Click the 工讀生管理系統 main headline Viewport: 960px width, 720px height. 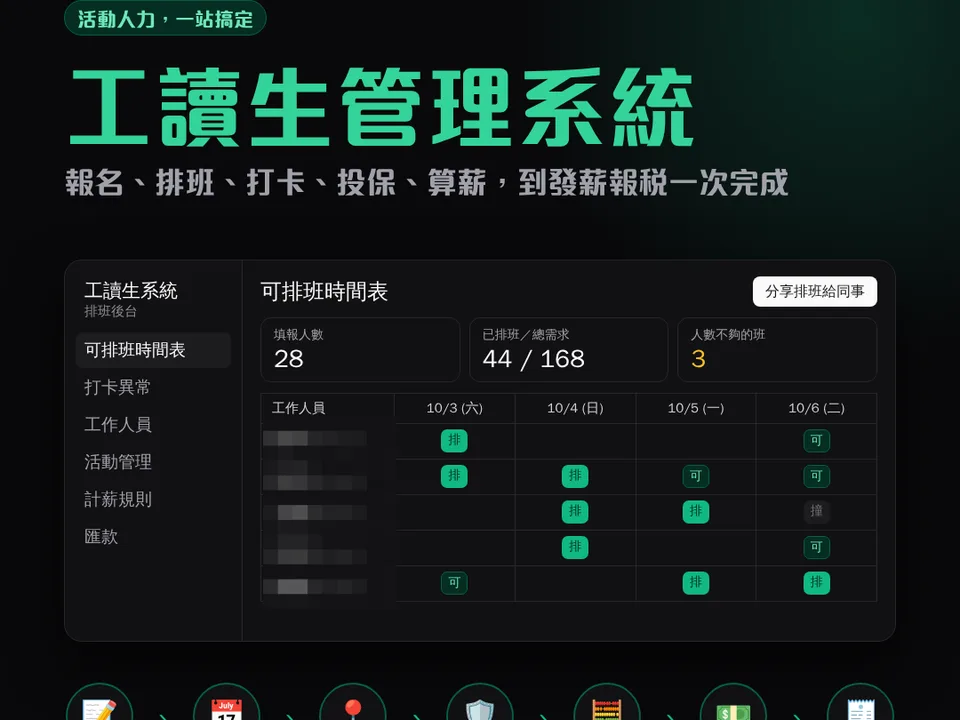381,107
